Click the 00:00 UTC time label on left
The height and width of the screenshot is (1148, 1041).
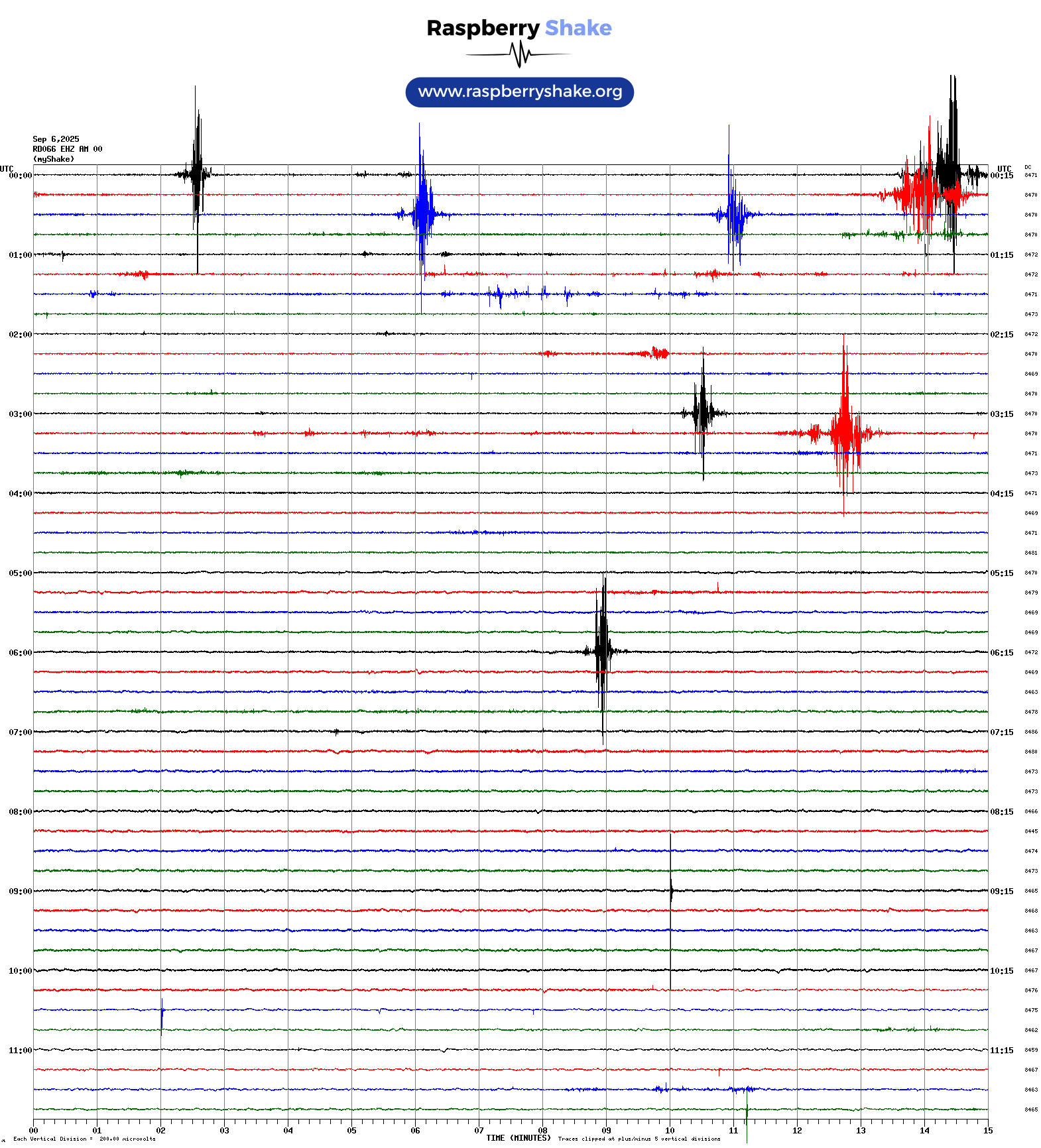20,176
